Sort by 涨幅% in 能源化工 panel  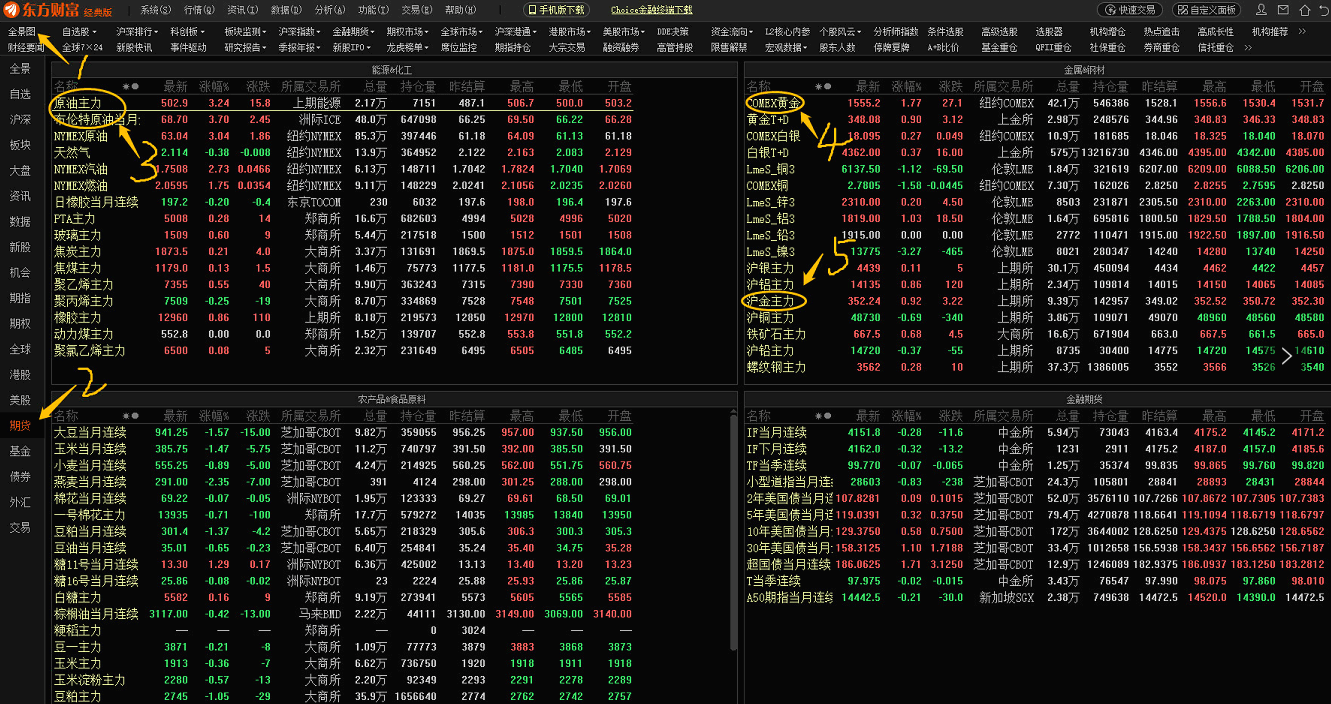tap(212, 87)
